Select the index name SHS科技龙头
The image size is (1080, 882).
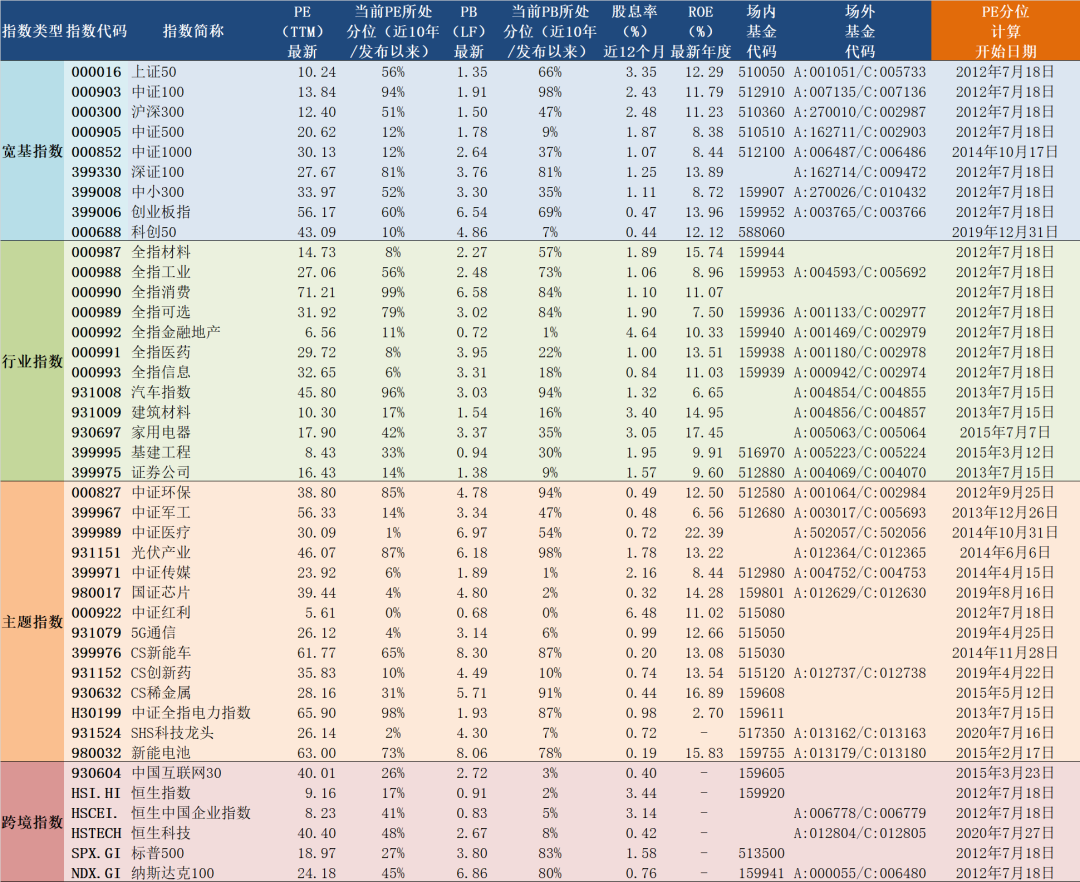click(x=172, y=733)
